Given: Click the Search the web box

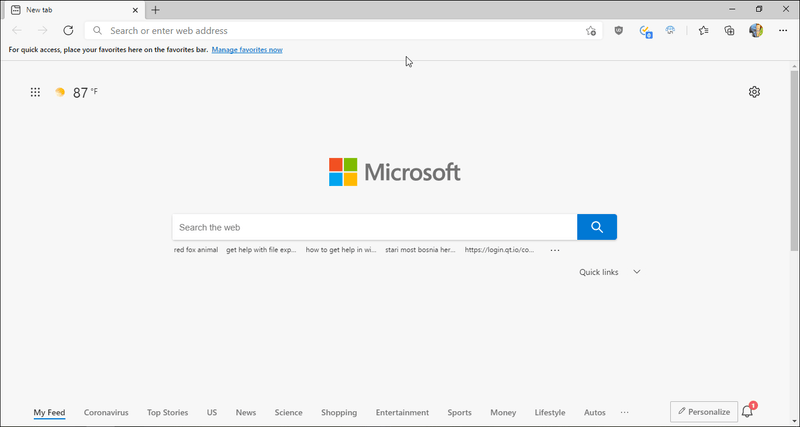Looking at the screenshot, I should 374,227.
